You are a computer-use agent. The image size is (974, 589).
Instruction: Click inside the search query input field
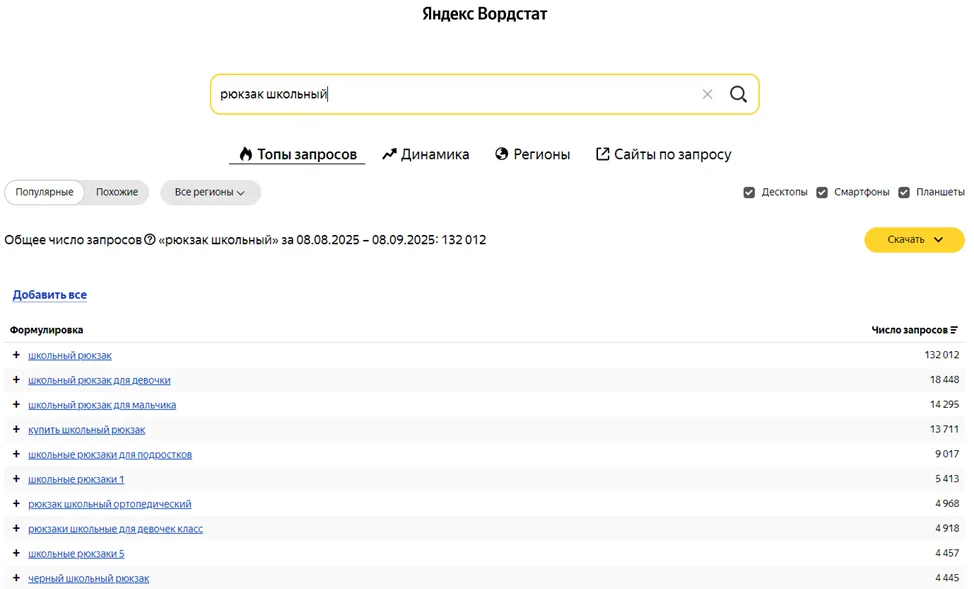450,94
